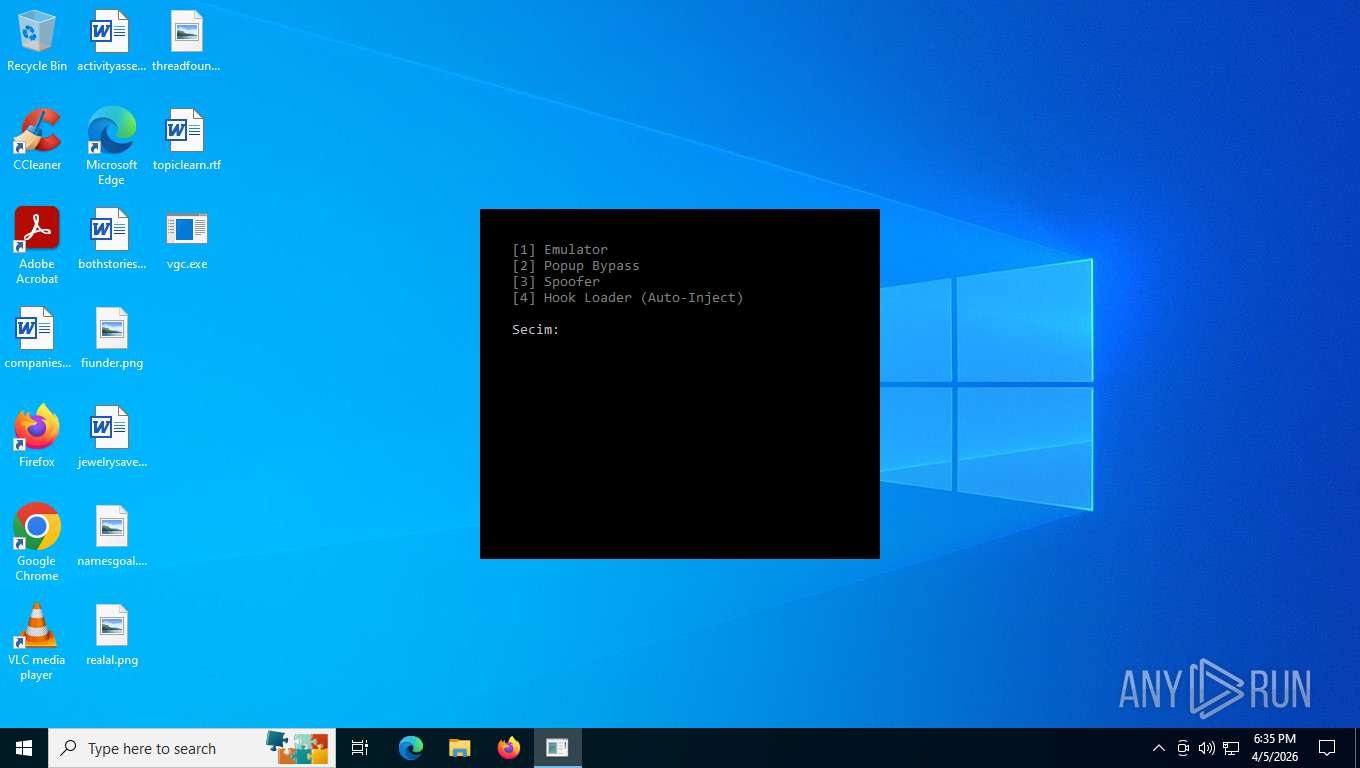Select the bothstories... Word document icon

tap(111, 239)
